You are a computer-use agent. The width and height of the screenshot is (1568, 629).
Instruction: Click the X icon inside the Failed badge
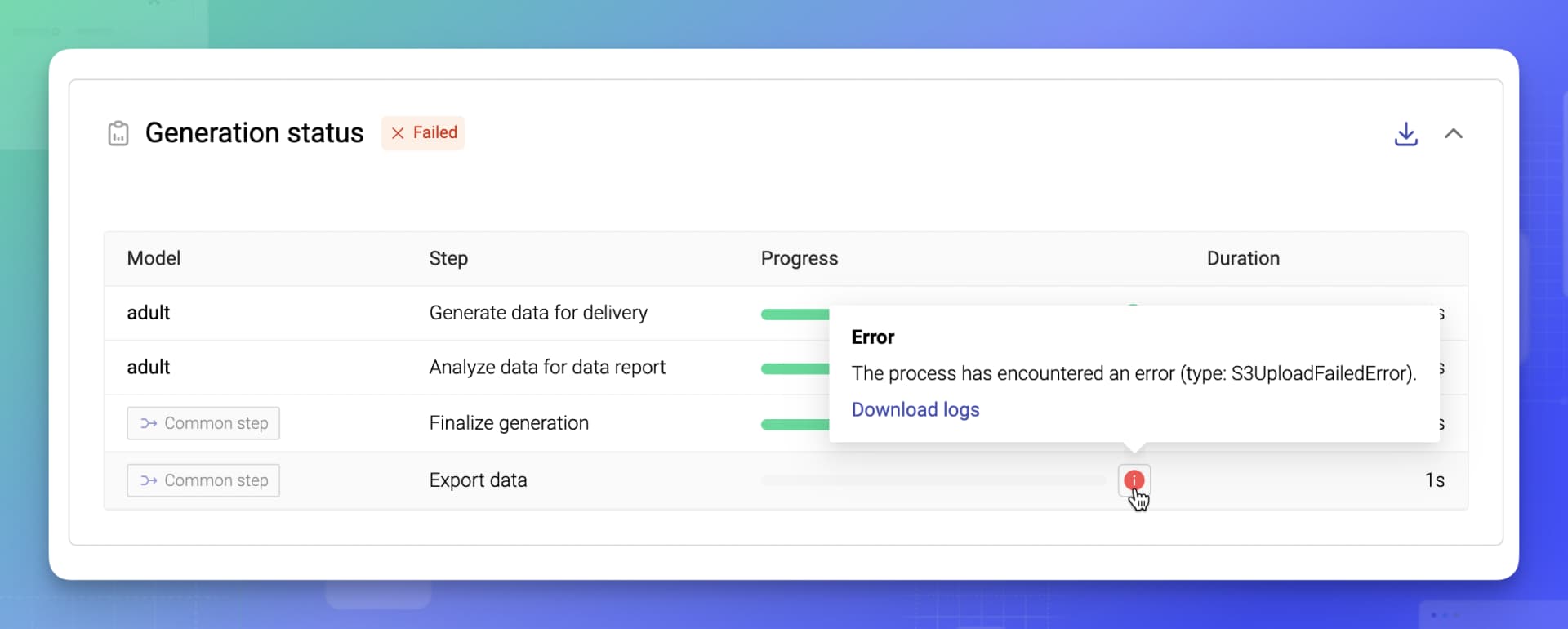[x=398, y=132]
